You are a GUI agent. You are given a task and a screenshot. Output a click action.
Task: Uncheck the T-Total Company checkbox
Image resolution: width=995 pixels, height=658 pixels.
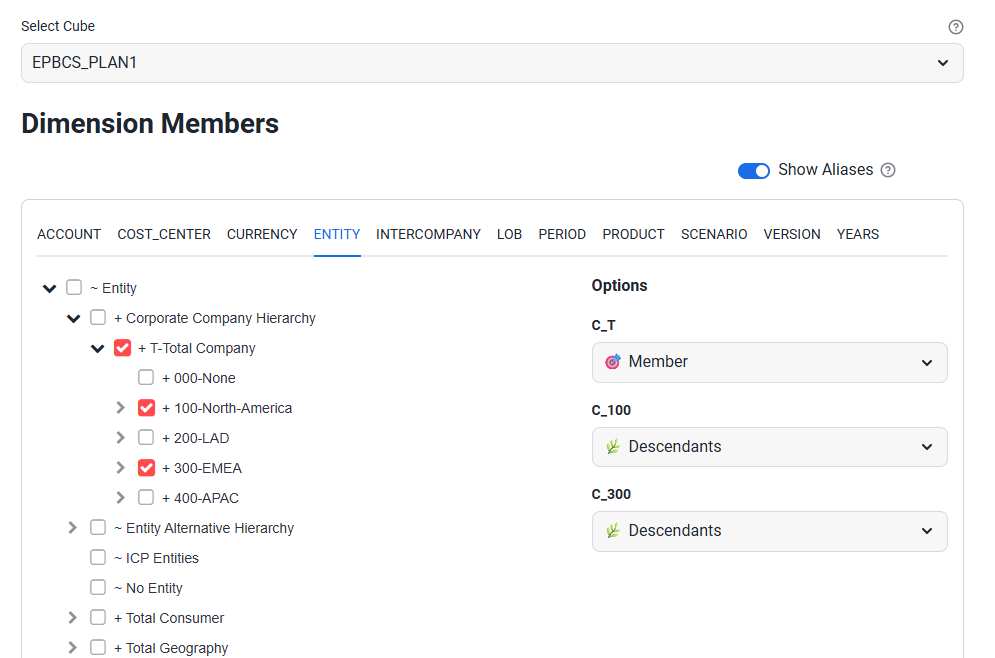tap(123, 348)
